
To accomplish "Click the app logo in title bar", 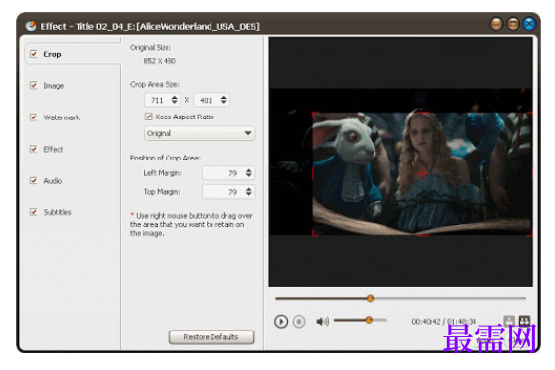I will coord(31,26).
